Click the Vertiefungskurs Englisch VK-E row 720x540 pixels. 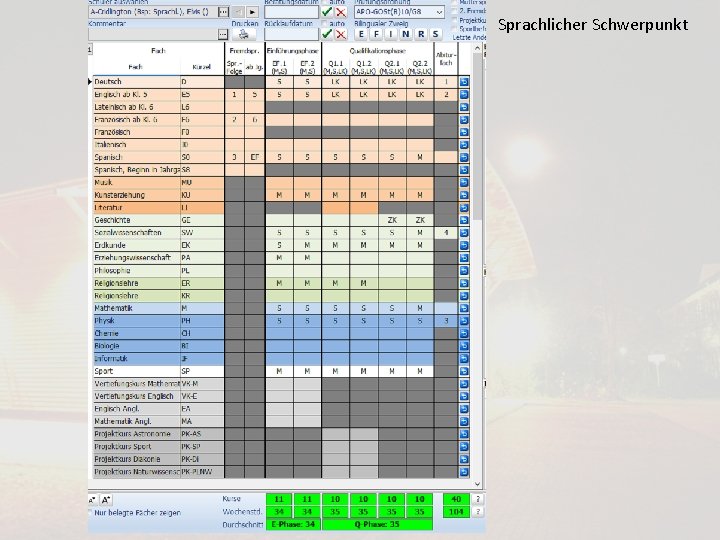[x=158, y=396]
